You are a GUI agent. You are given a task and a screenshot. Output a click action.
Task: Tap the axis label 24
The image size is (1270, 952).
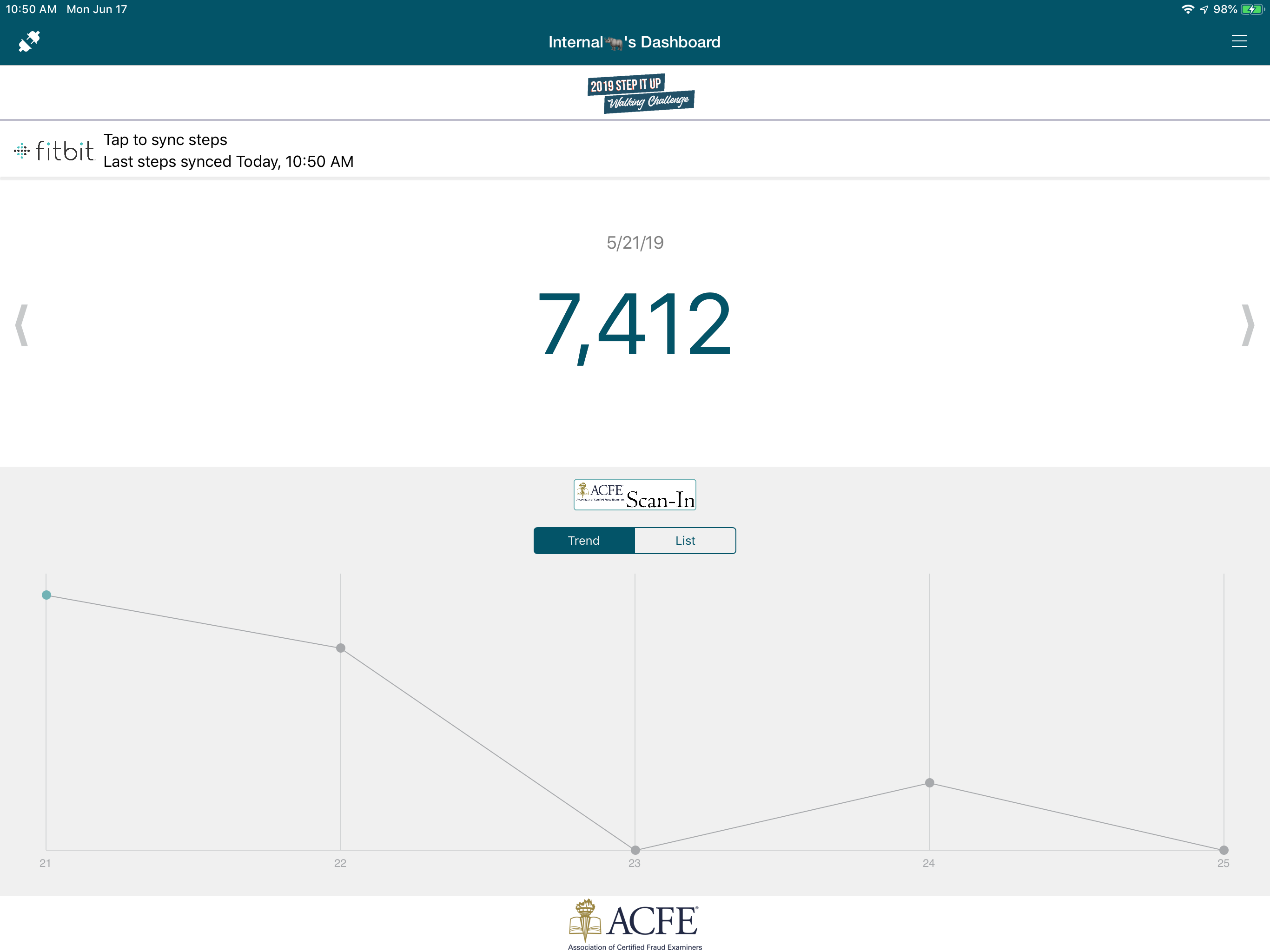(928, 863)
